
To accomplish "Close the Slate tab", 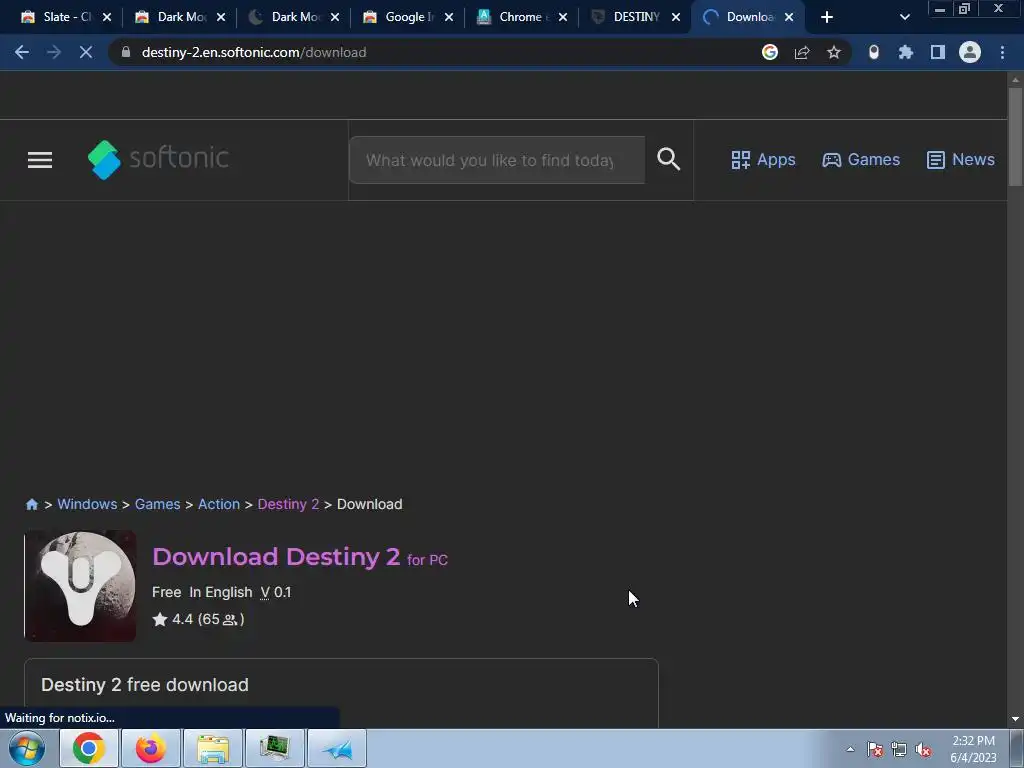I will [107, 17].
